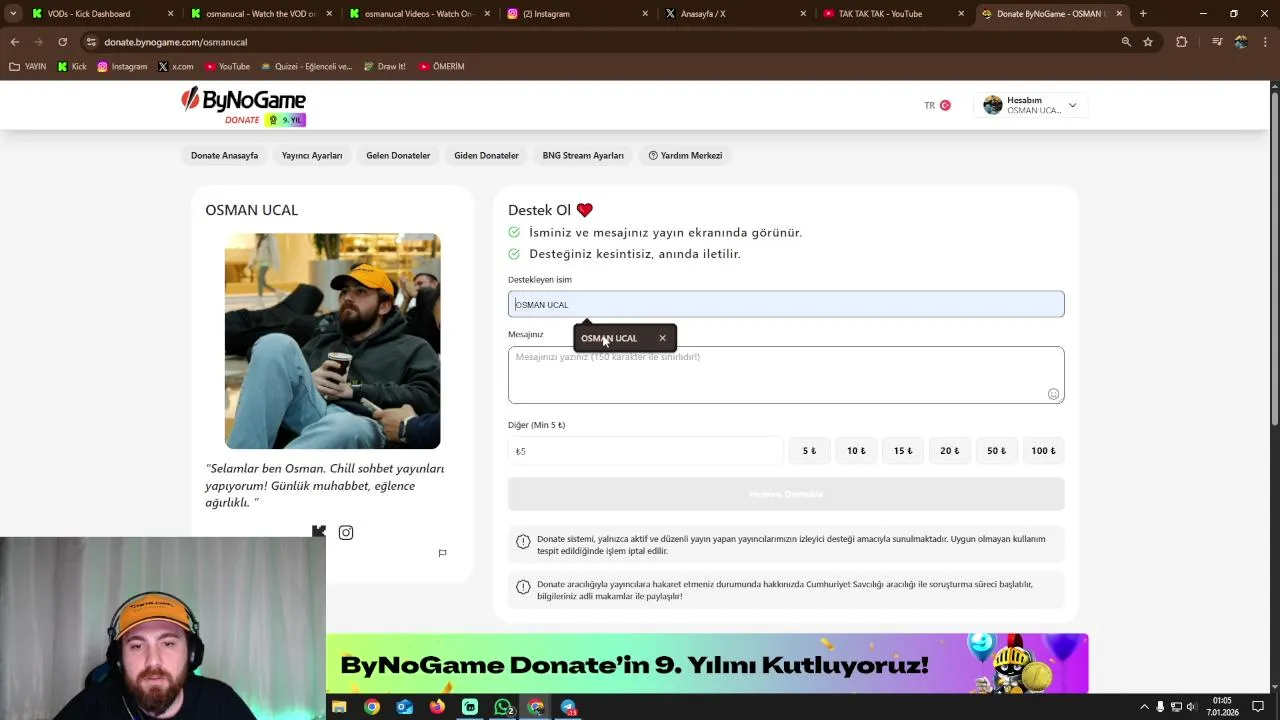Open the browser extensions puzzle icon
Image resolution: width=1280 pixels, height=720 pixels.
pyautogui.click(x=1182, y=42)
